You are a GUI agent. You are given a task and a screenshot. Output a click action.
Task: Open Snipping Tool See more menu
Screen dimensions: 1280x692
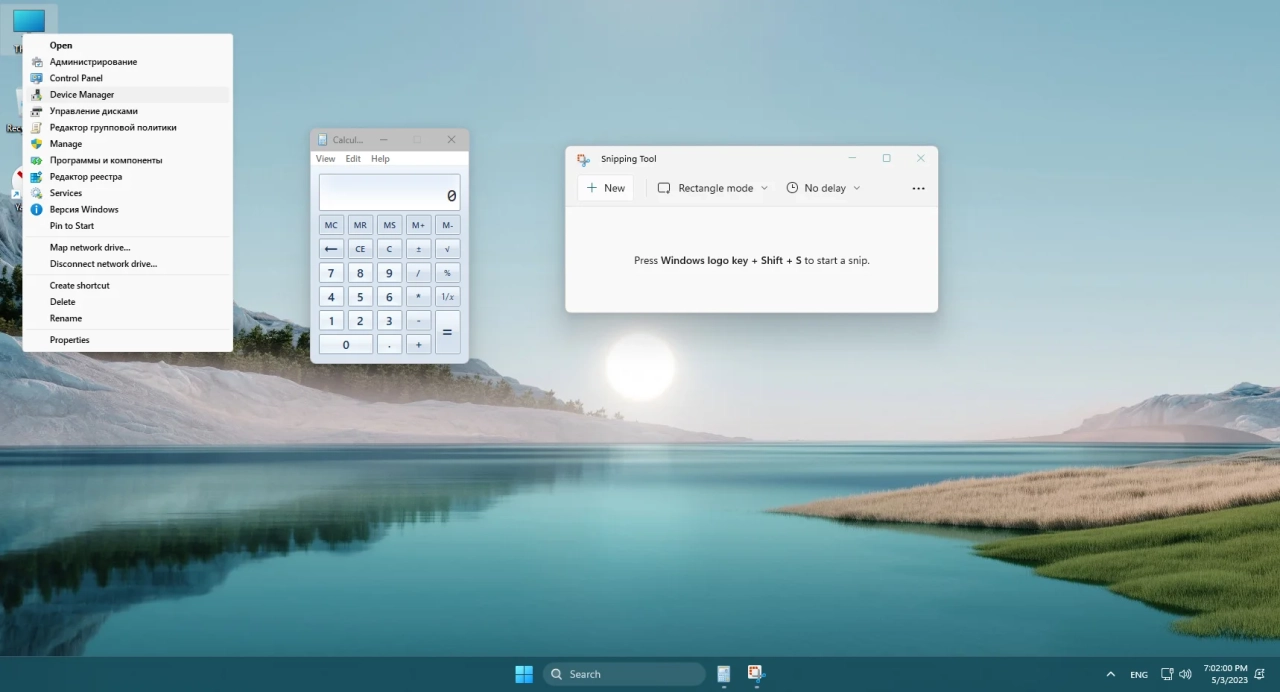click(x=918, y=188)
